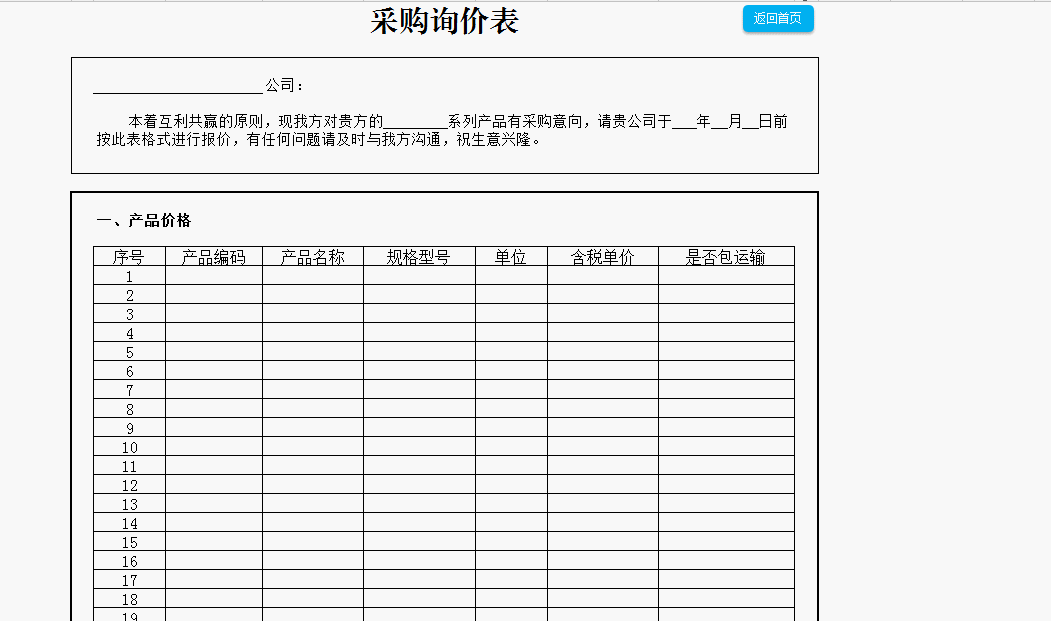Click row number 3 cell
The width and height of the screenshot is (1051, 621).
coord(129,314)
